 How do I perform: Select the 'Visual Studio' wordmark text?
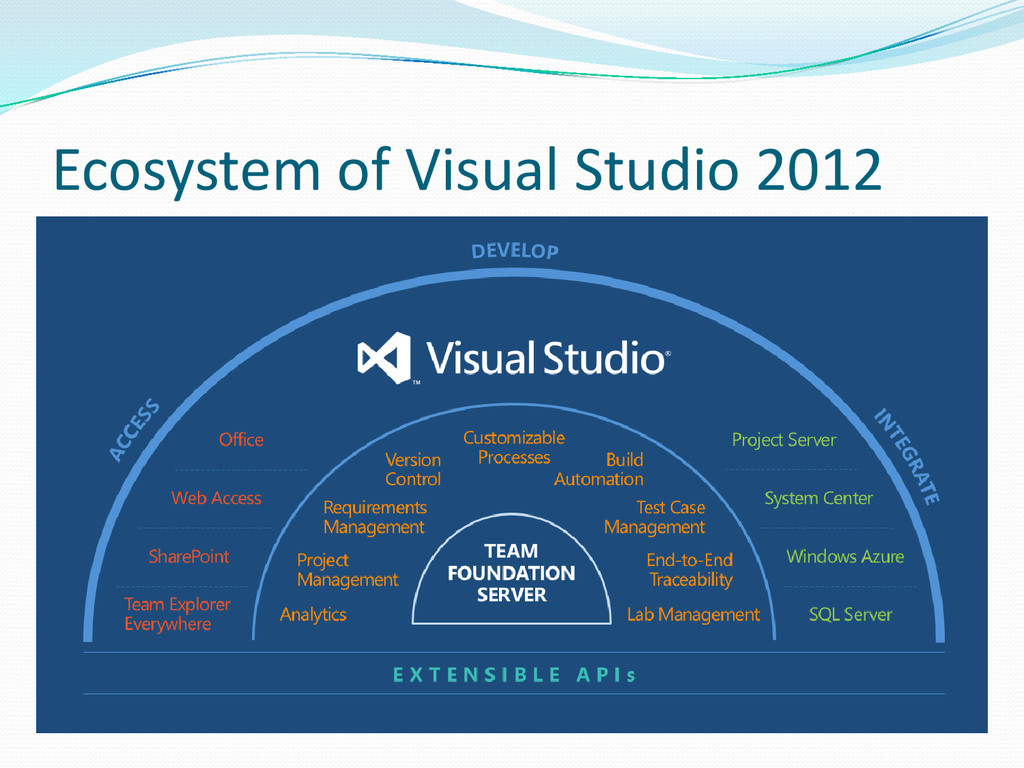point(547,358)
